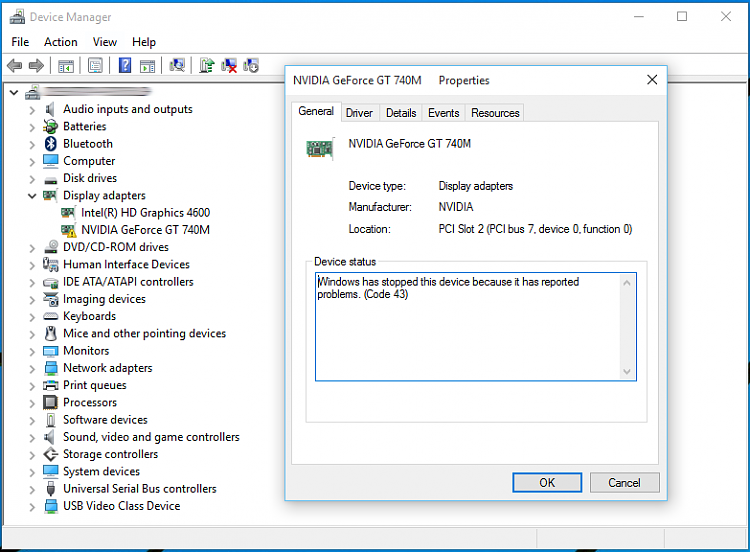
Task: Click the Universal Serial Bus controllers icon
Action: click(51, 488)
